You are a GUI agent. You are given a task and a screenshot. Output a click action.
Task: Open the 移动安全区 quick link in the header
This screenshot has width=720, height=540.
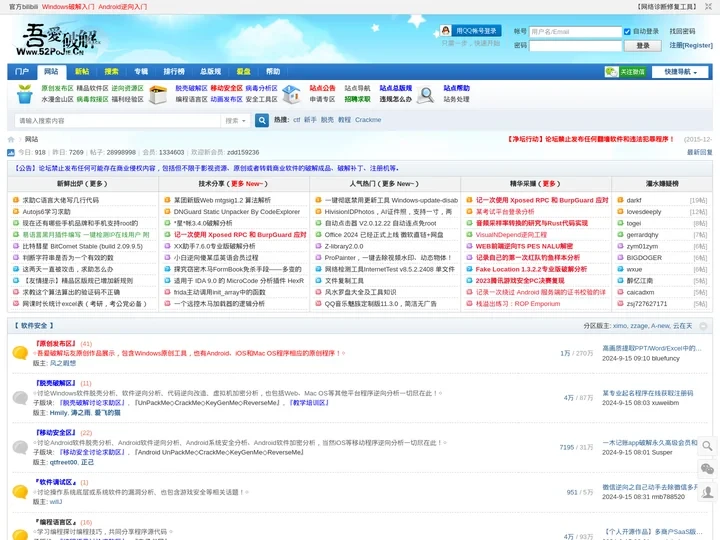click(x=226, y=88)
